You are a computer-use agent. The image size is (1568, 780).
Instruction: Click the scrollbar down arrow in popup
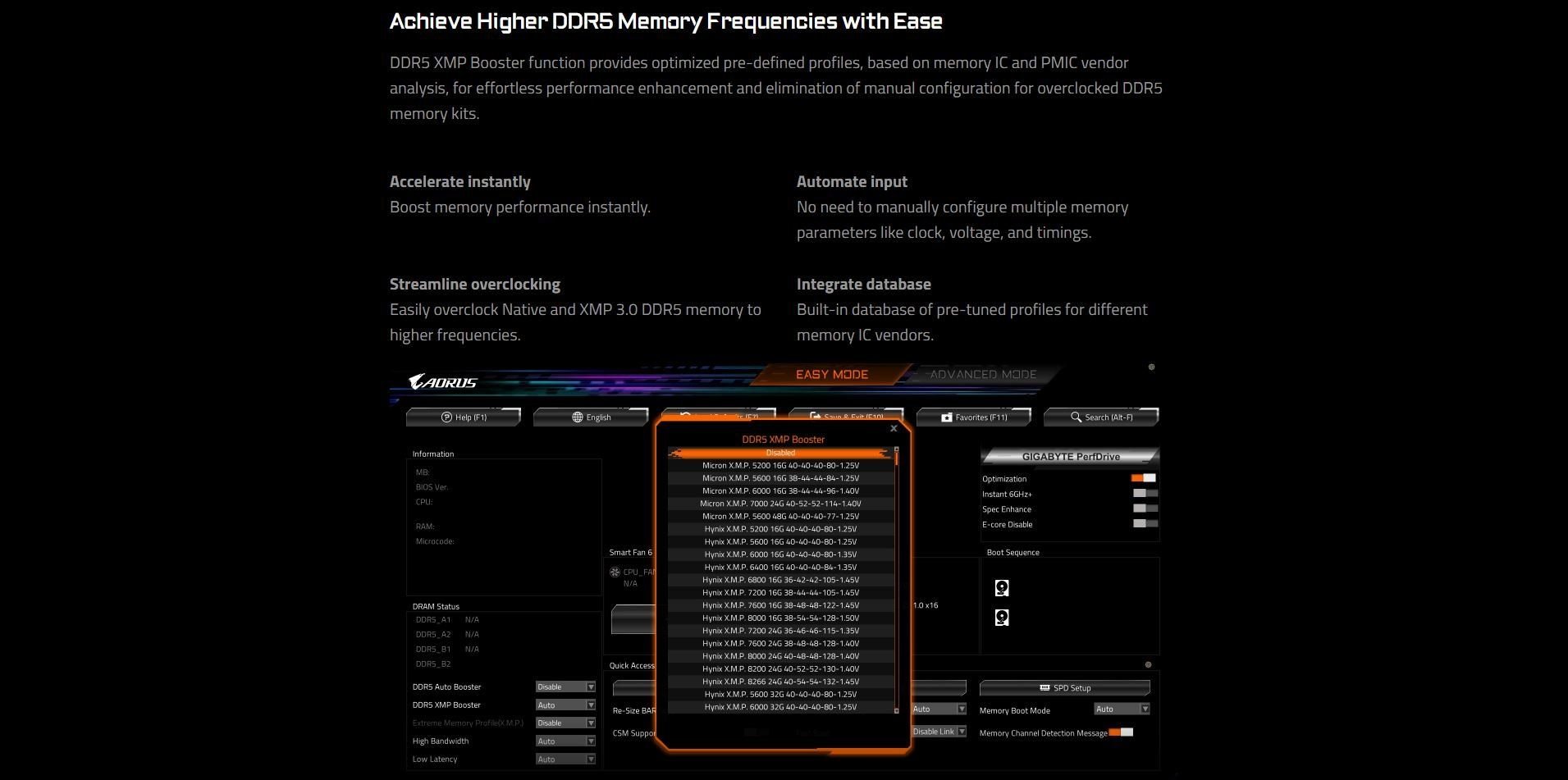897,710
